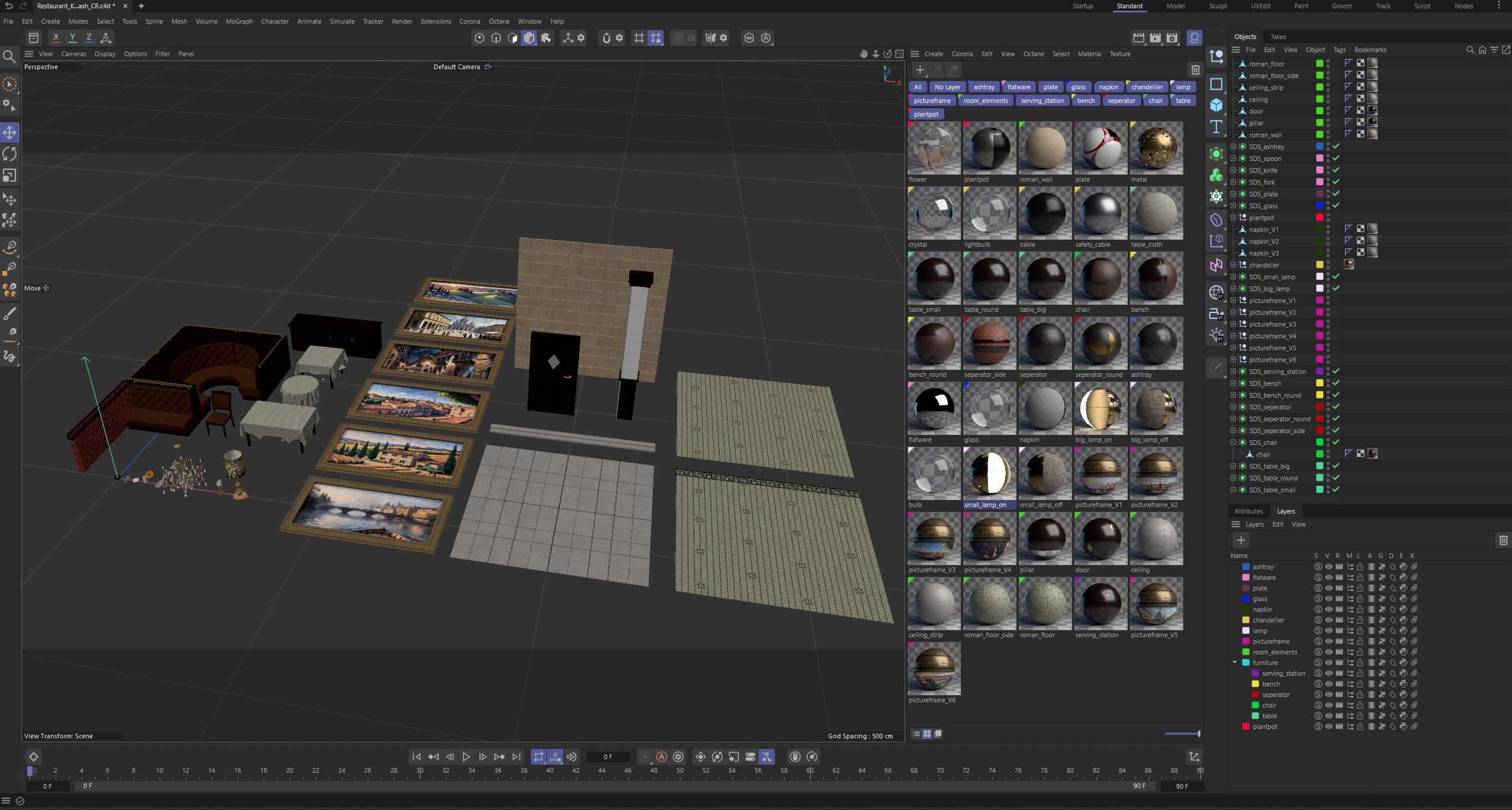Add a new material with plus icon
The width and height of the screenshot is (1512, 810).
pos(919,70)
